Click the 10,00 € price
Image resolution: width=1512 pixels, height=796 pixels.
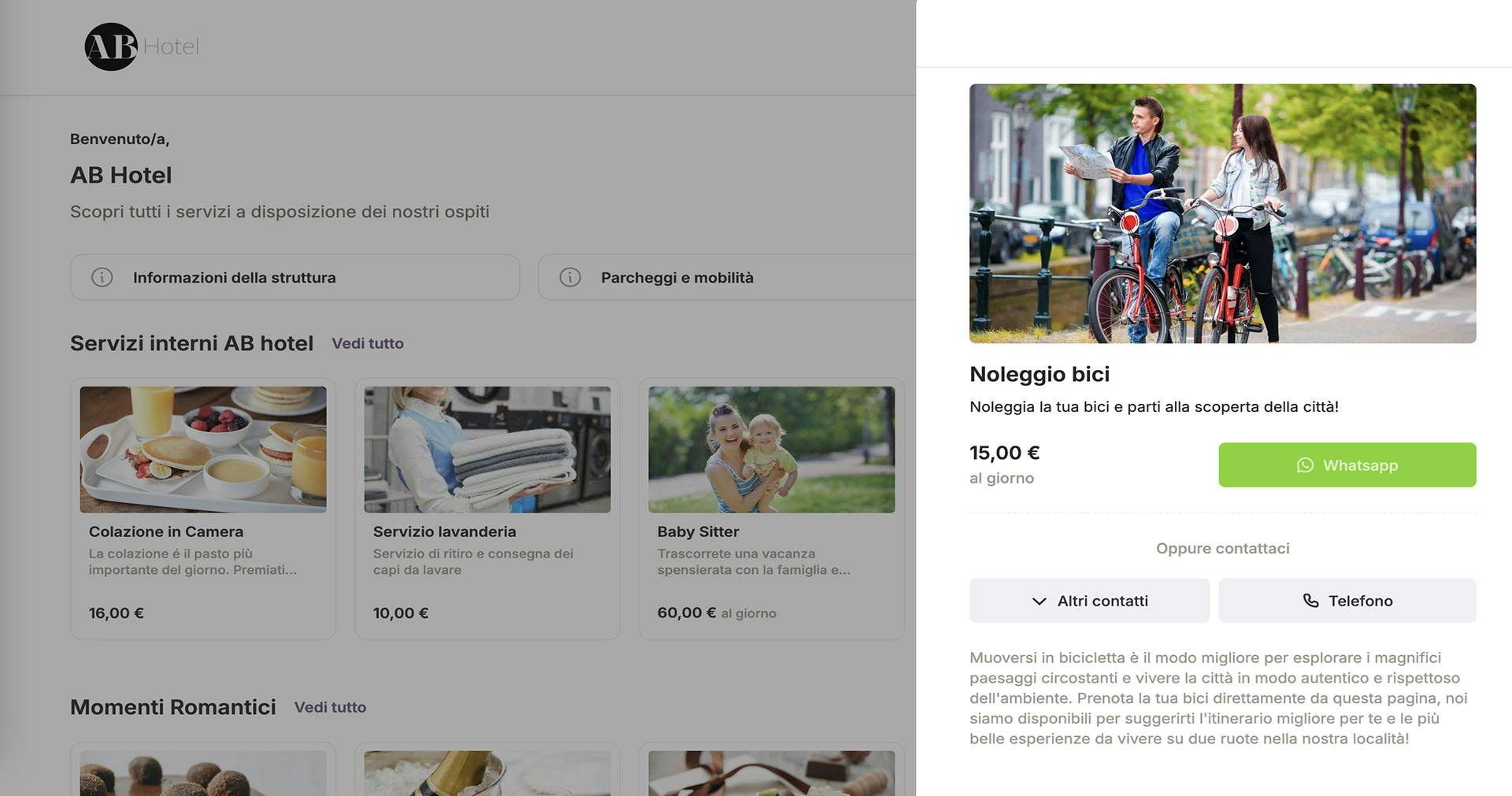tap(401, 613)
